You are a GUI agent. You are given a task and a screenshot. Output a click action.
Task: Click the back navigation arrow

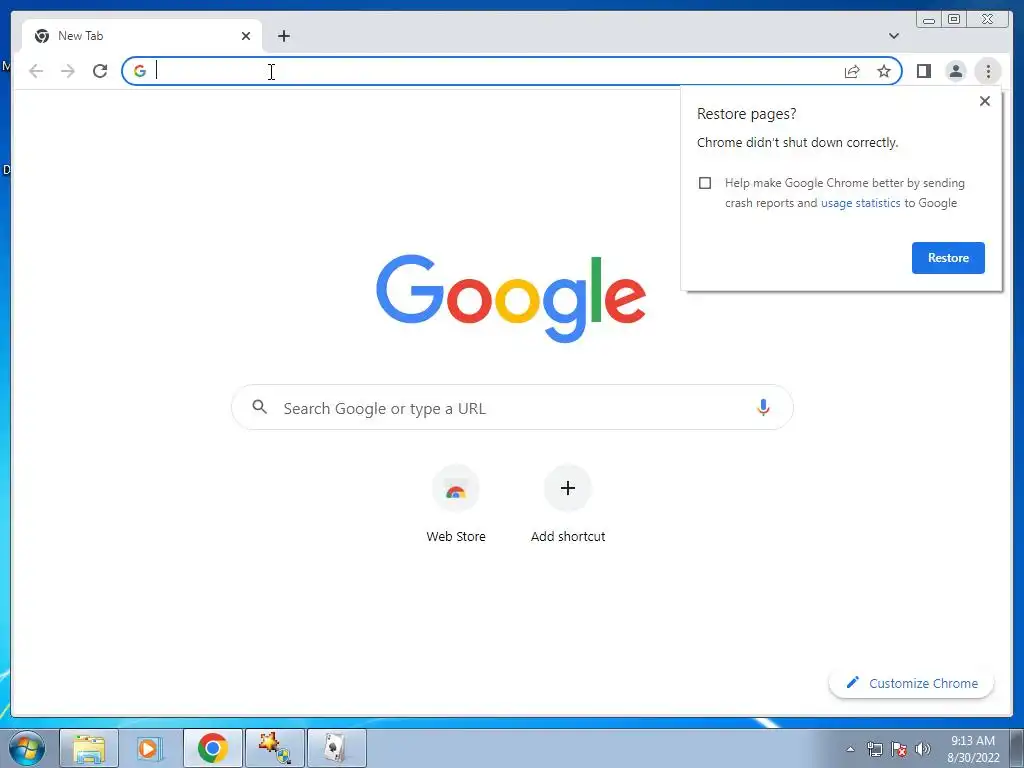coord(36,71)
